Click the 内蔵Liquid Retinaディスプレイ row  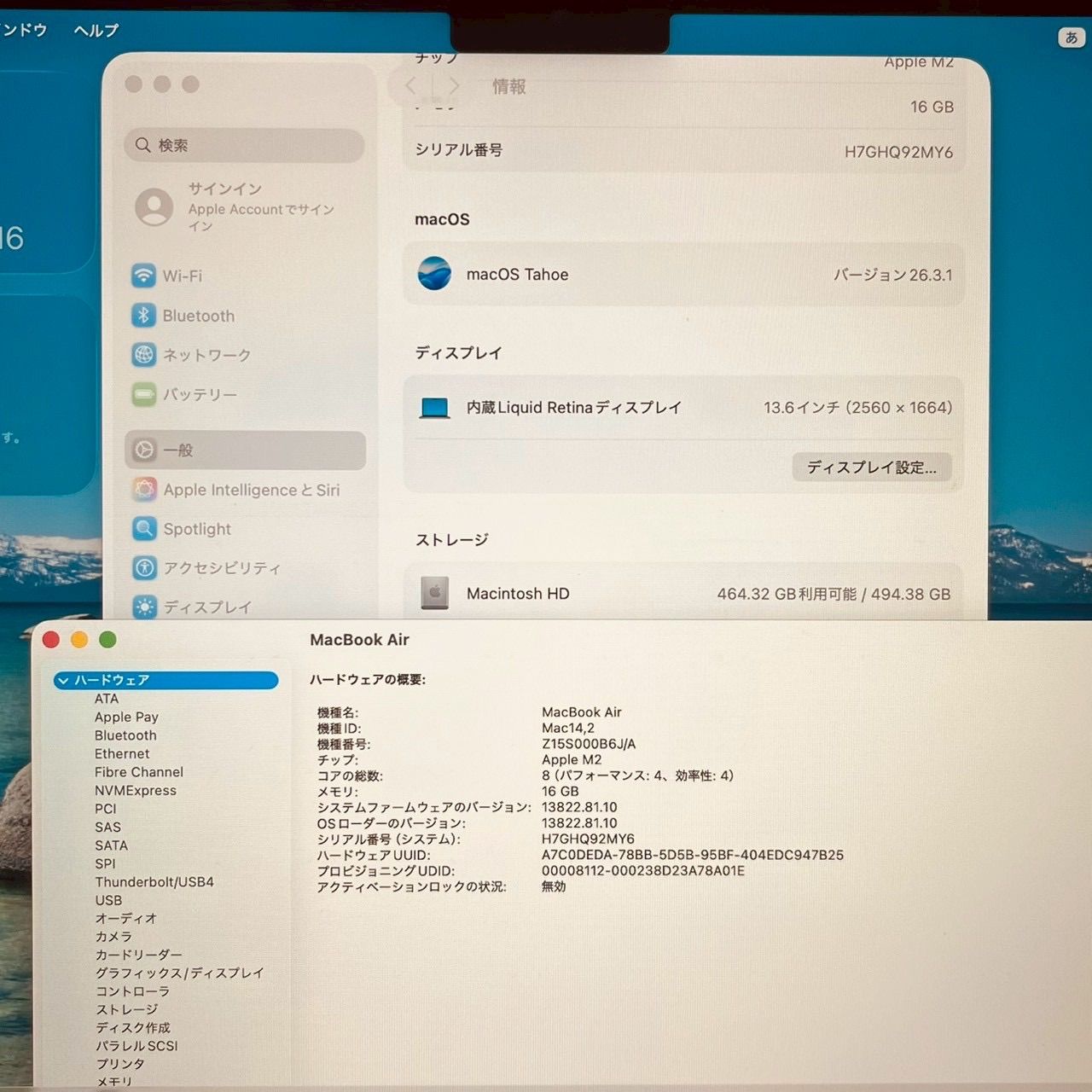pos(683,408)
